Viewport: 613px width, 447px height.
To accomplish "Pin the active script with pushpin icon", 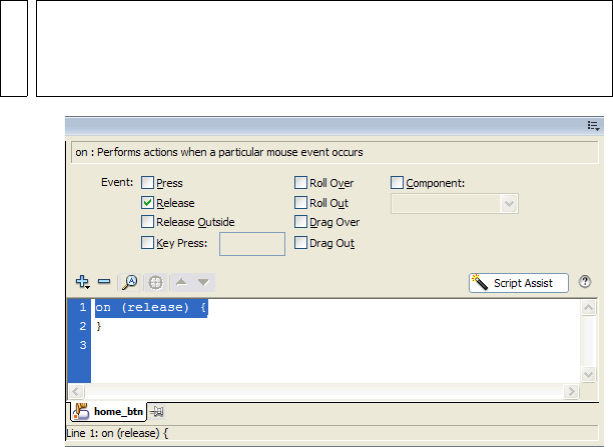I will (x=158, y=411).
